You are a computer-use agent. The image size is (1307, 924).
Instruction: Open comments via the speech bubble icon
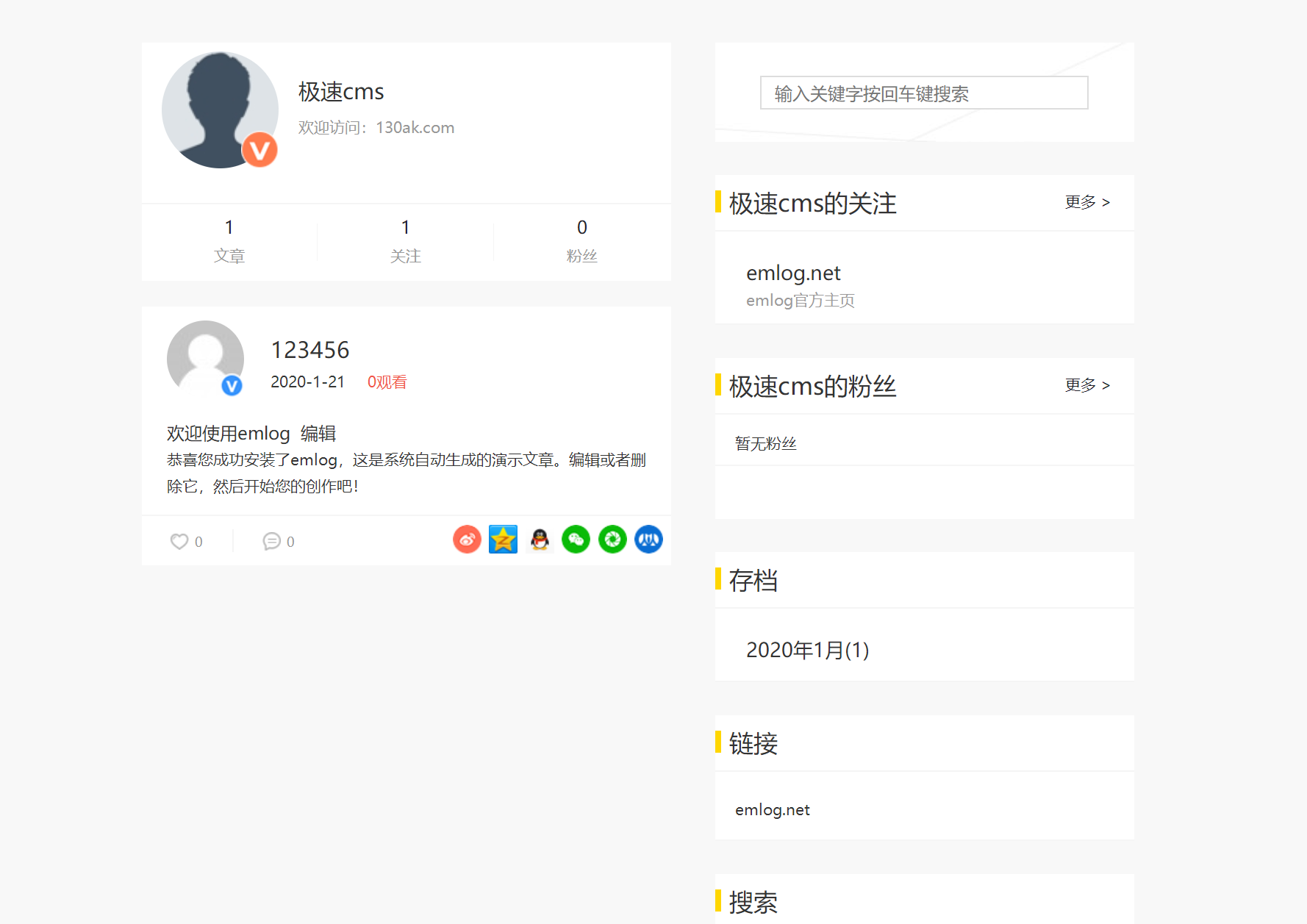tap(271, 542)
